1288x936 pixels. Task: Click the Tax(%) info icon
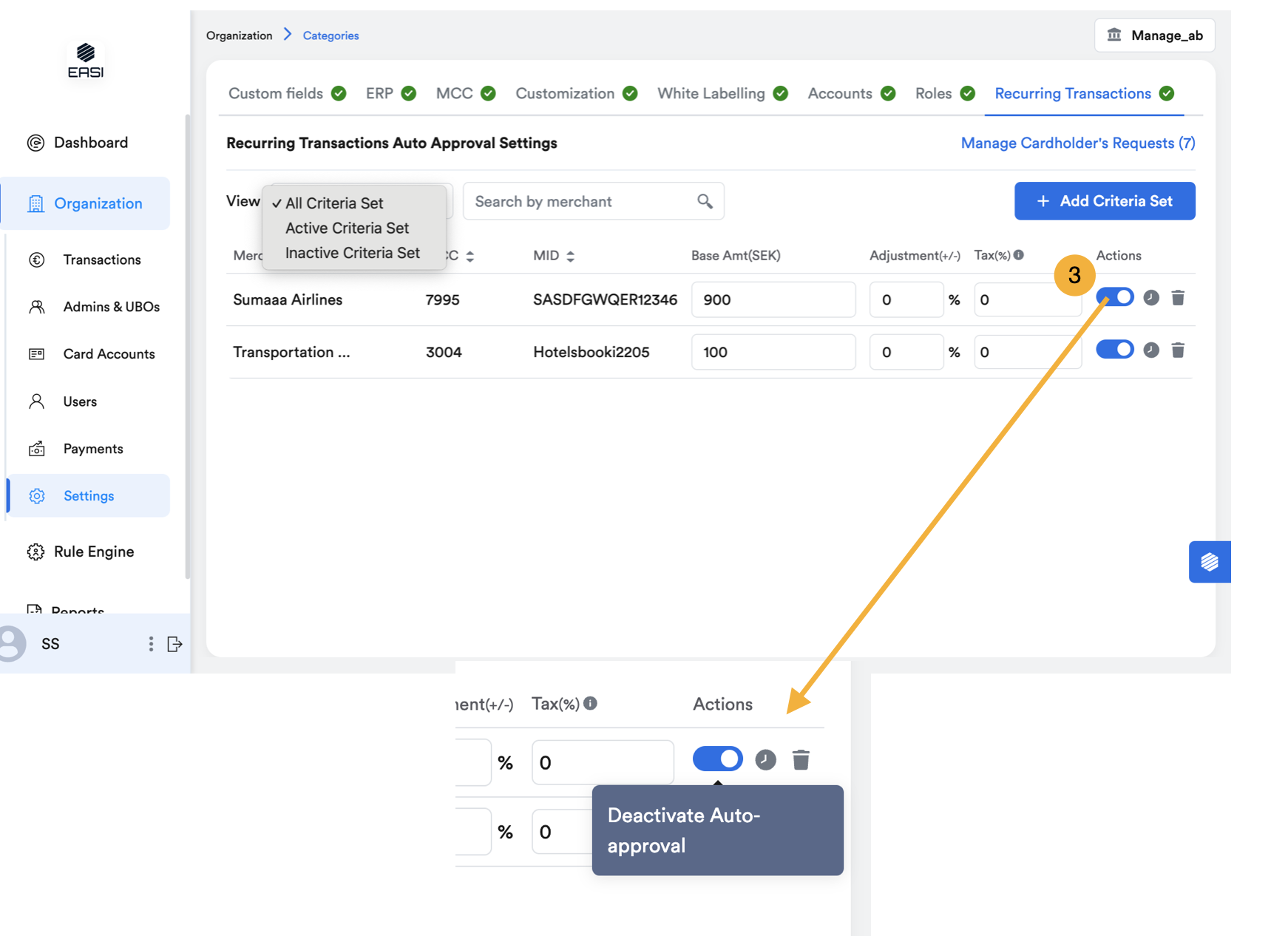coord(1019,255)
